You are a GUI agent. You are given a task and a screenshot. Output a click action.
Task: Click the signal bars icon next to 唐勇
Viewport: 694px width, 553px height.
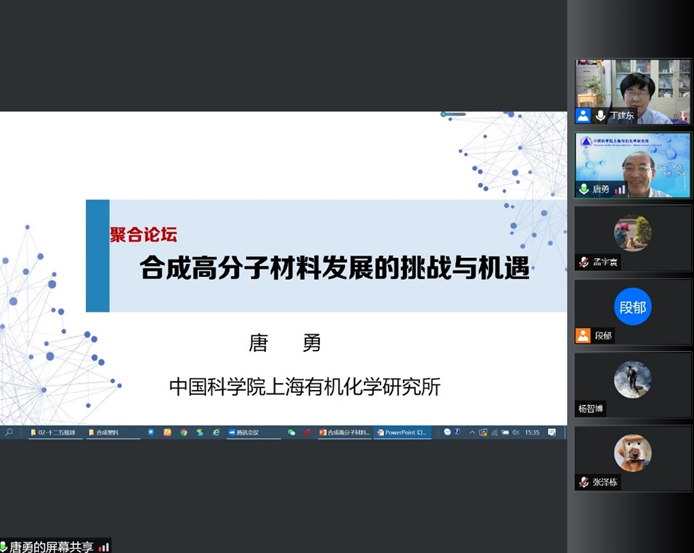click(620, 189)
